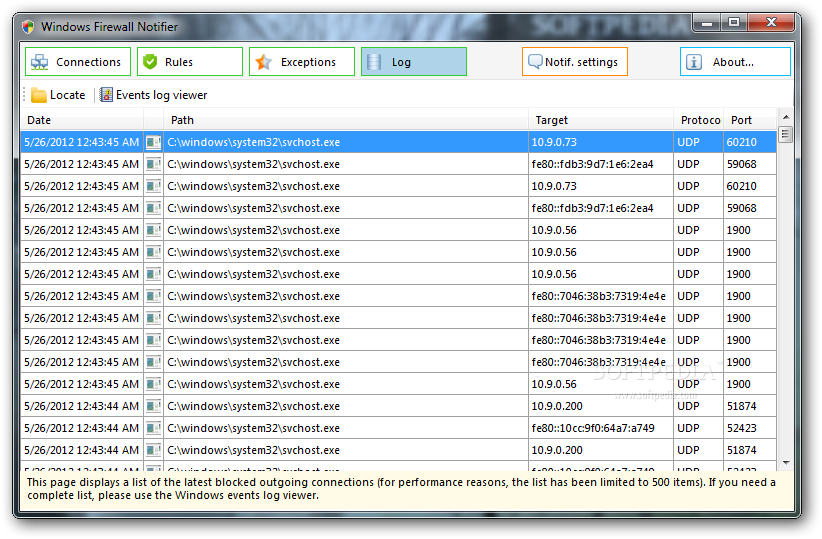Click the svchost icon in the highlighted row
Viewport: 822px width, 539px height.
click(154, 142)
